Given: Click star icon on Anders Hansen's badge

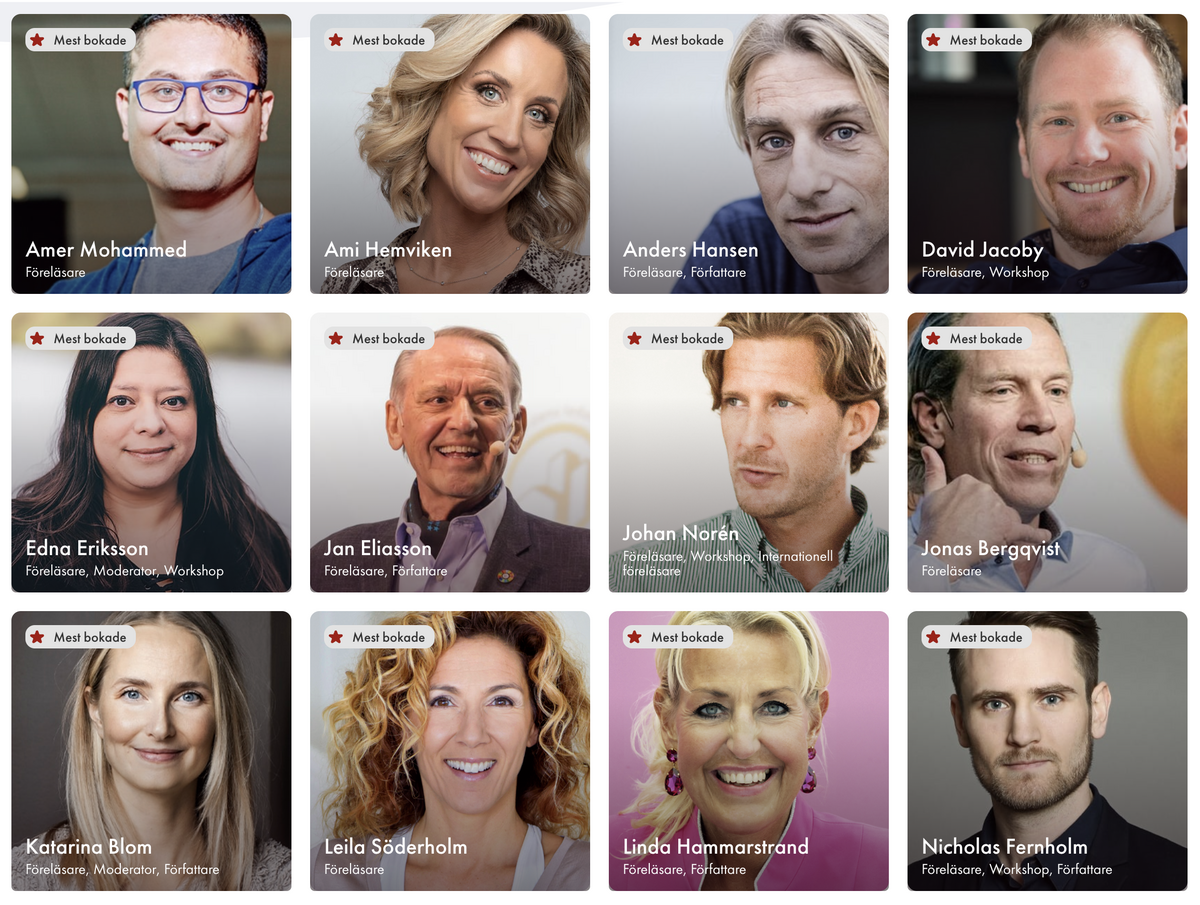Looking at the screenshot, I should (x=634, y=40).
